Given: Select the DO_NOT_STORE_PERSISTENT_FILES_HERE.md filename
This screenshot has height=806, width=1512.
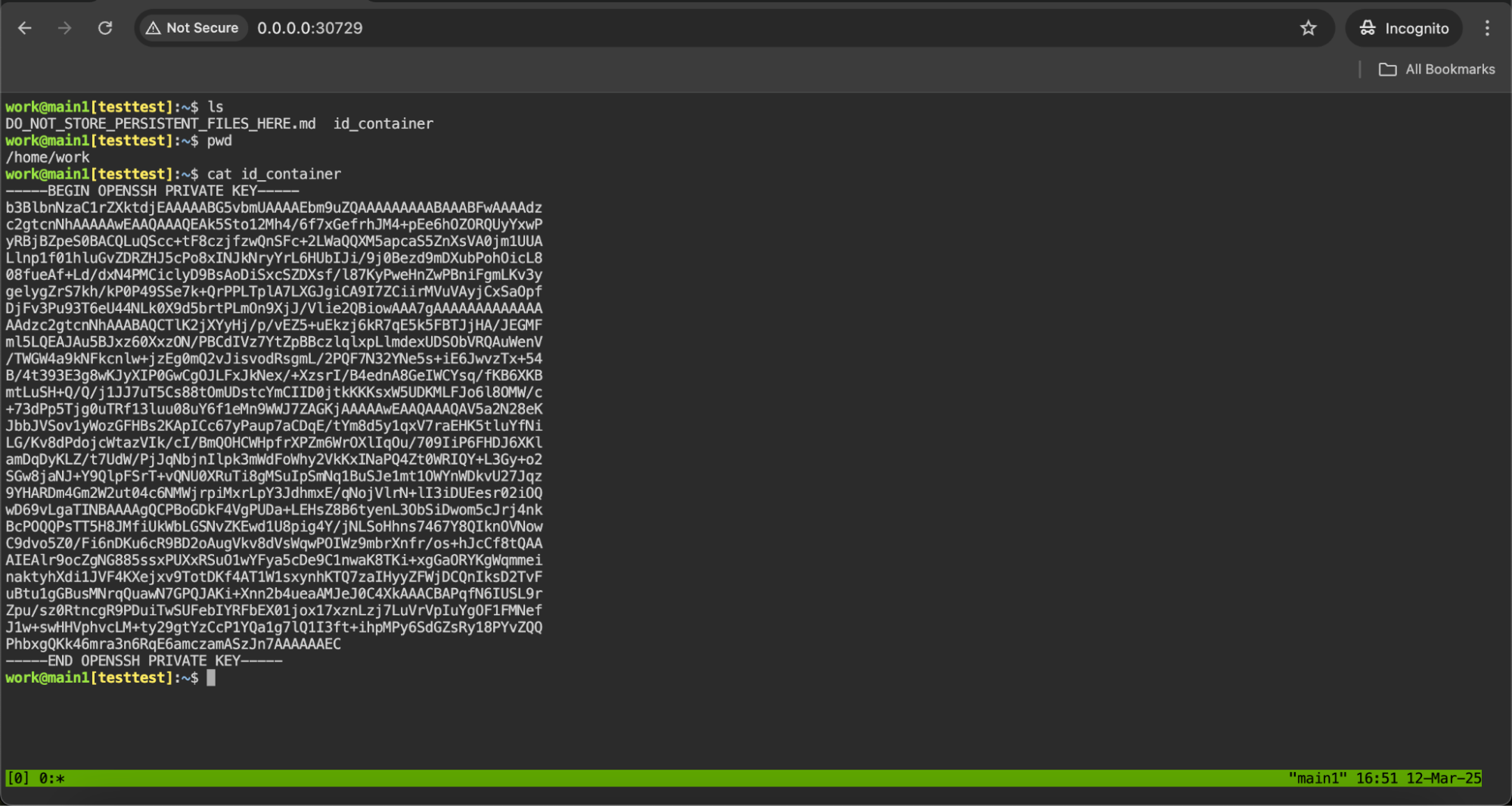Looking at the screenshot, I should point(161,123).
